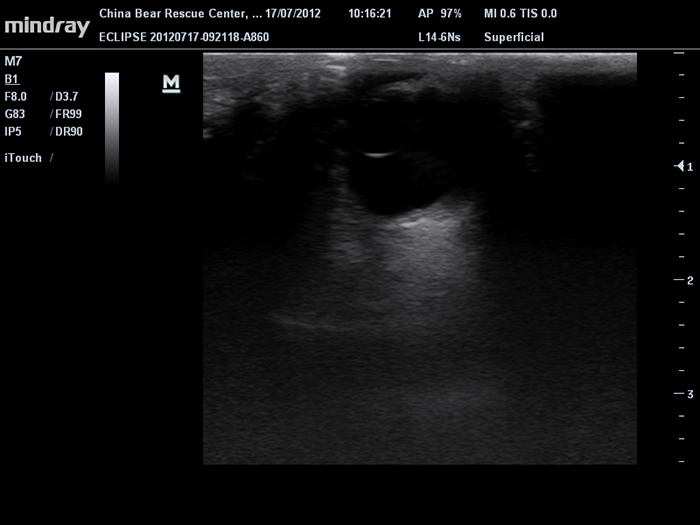Select the DR90 dynamic range parameter
This screenshot has height=525, width=700.
coord(68,130)
